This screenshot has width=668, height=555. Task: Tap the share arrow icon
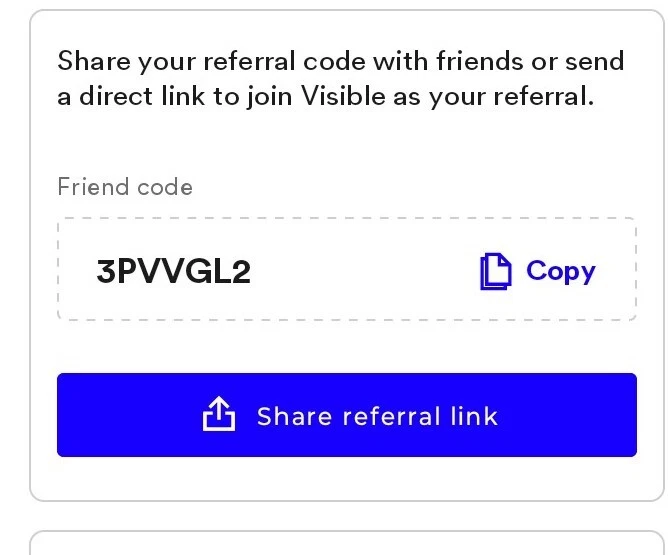click(219, 414)
